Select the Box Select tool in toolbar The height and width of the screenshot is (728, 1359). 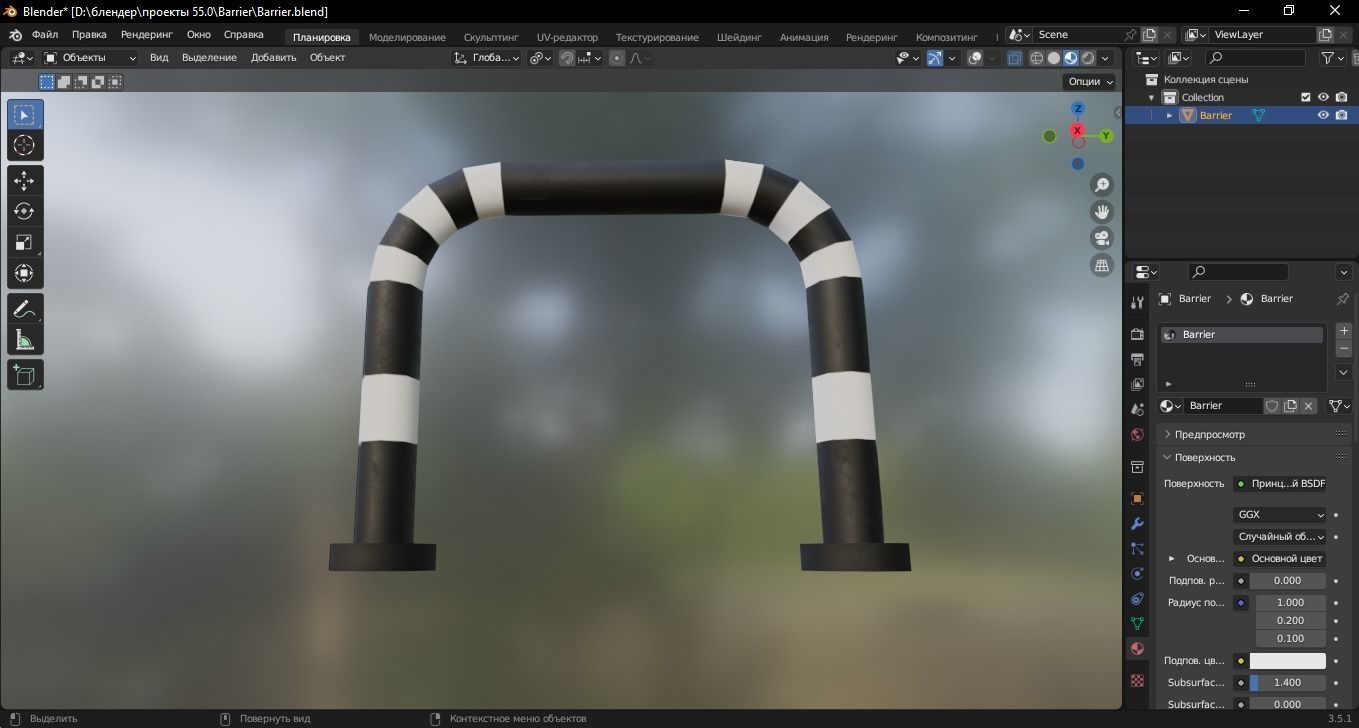pos(25,115)
